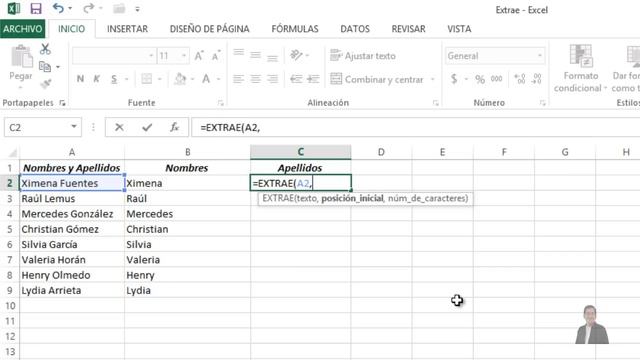Apply accounting currency format icon

[x=453, y=79]
